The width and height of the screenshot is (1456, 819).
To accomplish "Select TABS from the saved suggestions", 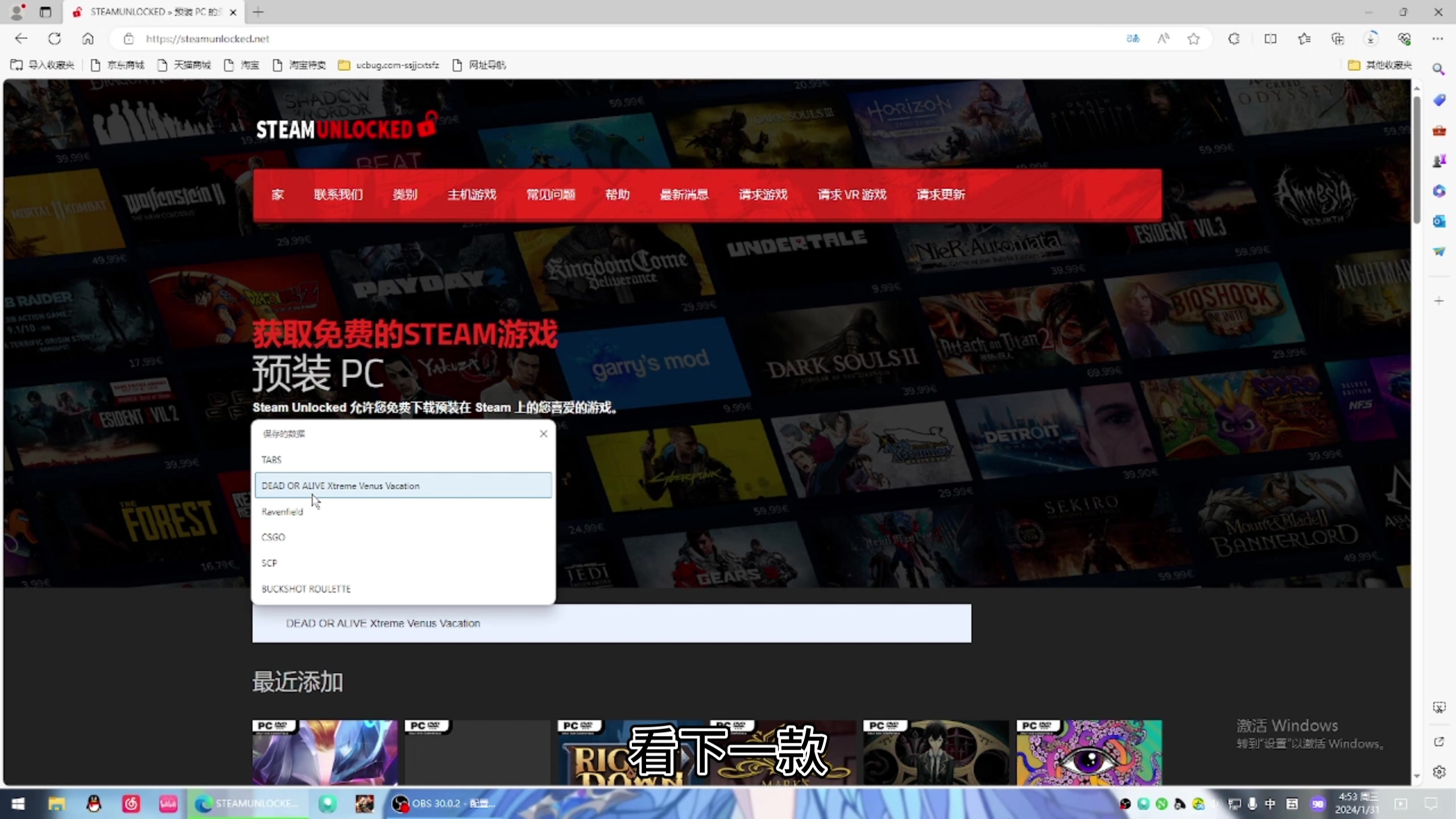I will 403,460.
